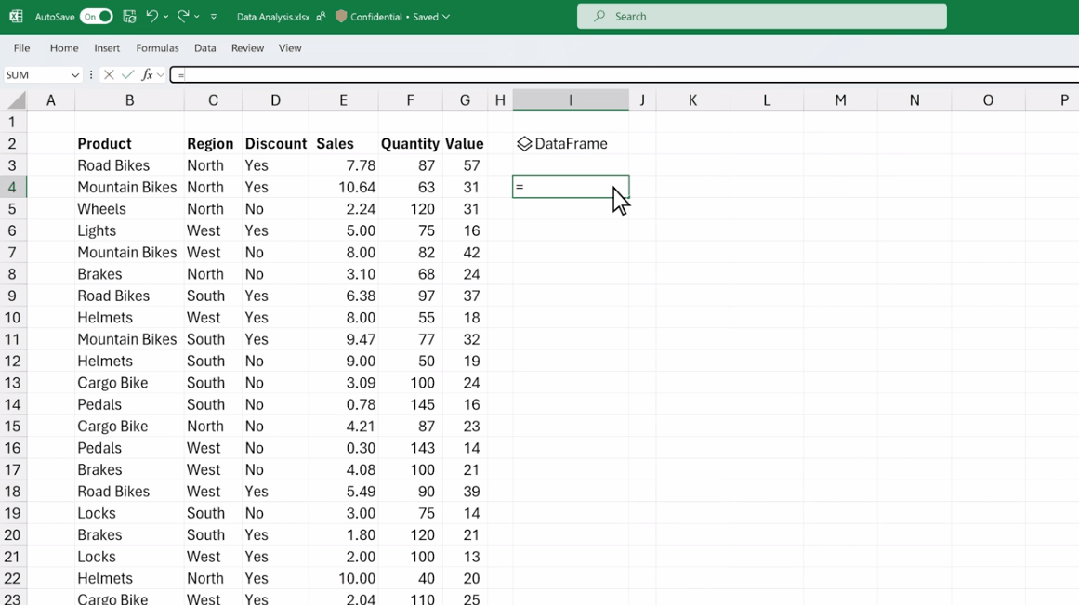The height and width of the screenshot is (605, 1079).
Task: Click the Data Analysis.xlsx file name
Action: tap(272, 16)
